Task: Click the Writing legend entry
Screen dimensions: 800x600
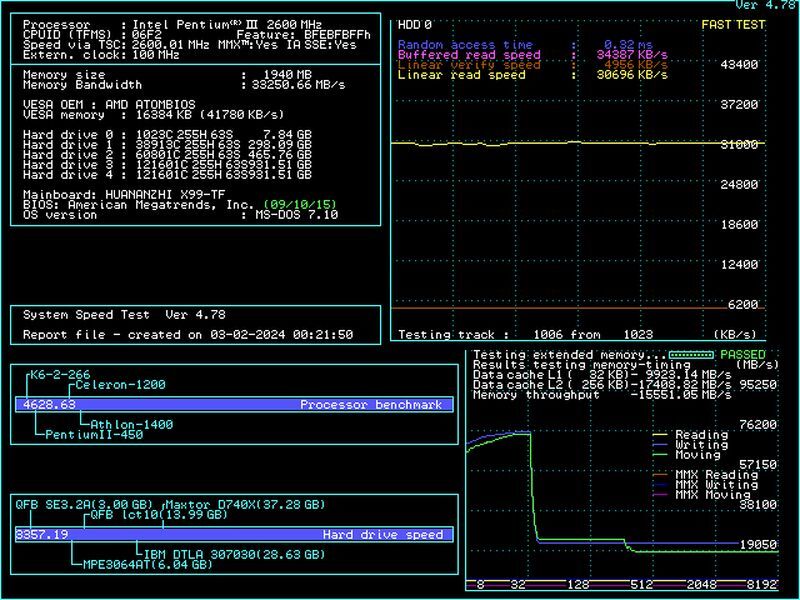Action: [690, 445]
